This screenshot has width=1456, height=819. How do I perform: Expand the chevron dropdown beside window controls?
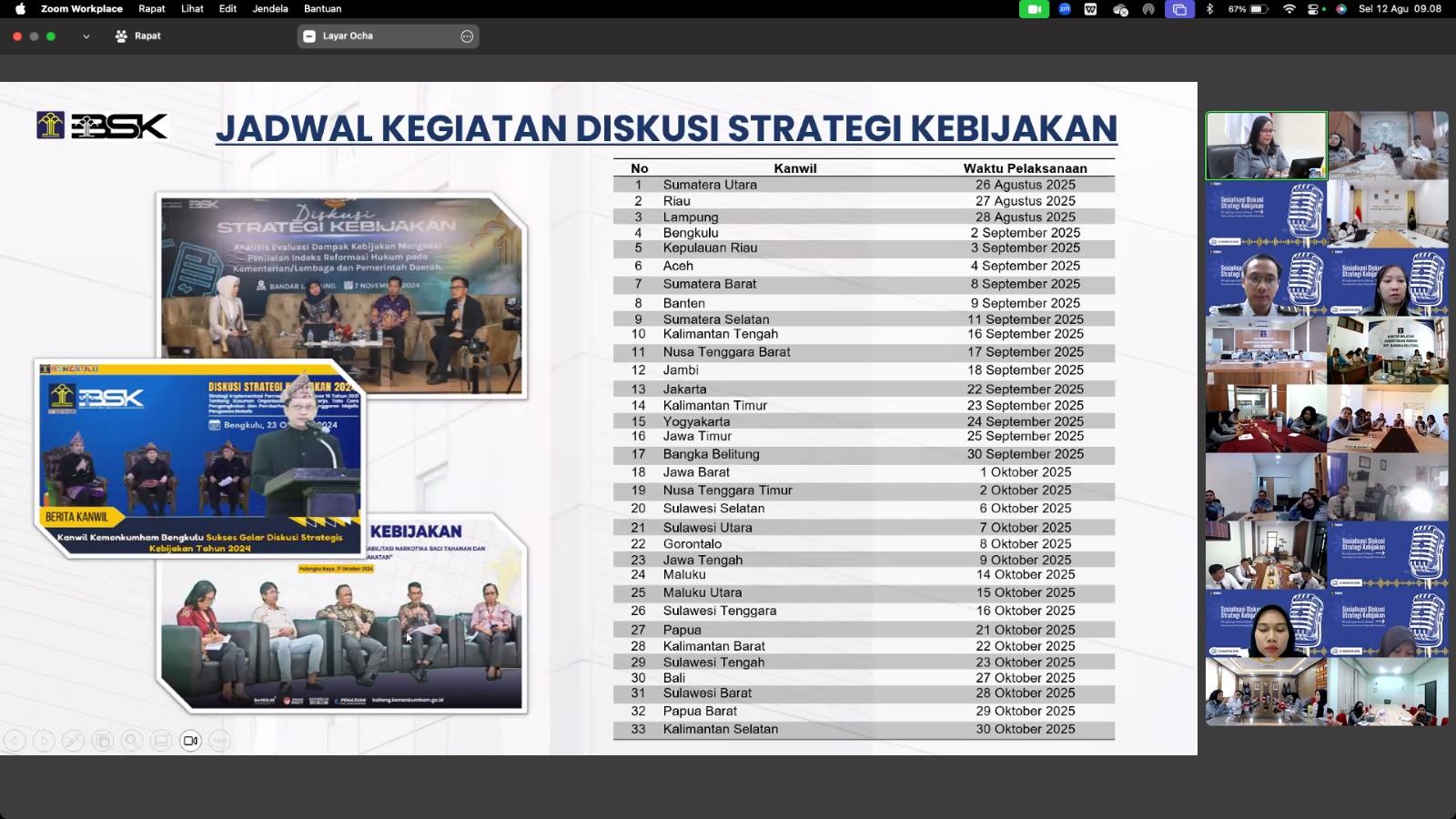(x=86, y=36)
